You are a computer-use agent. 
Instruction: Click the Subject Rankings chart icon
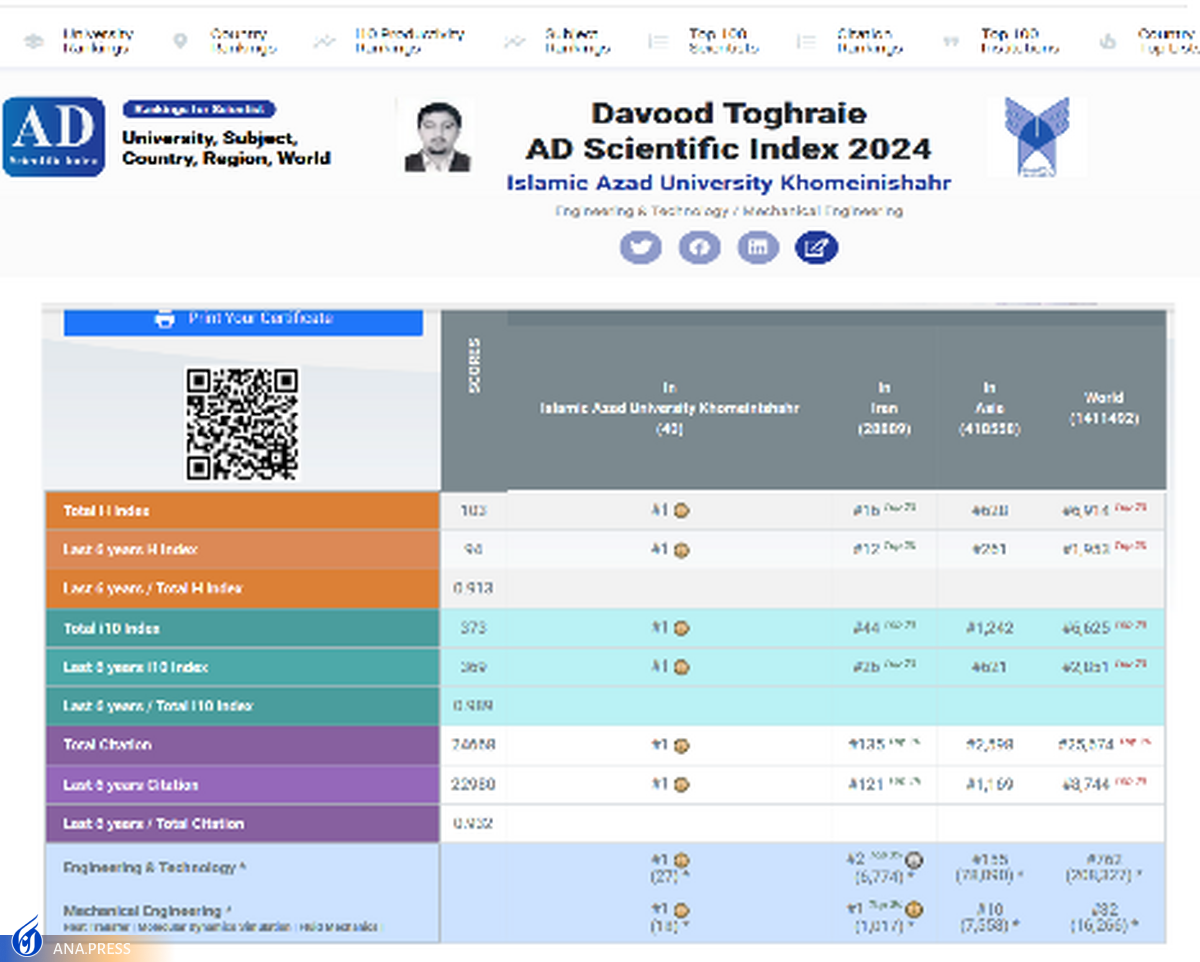coord(514,42)
